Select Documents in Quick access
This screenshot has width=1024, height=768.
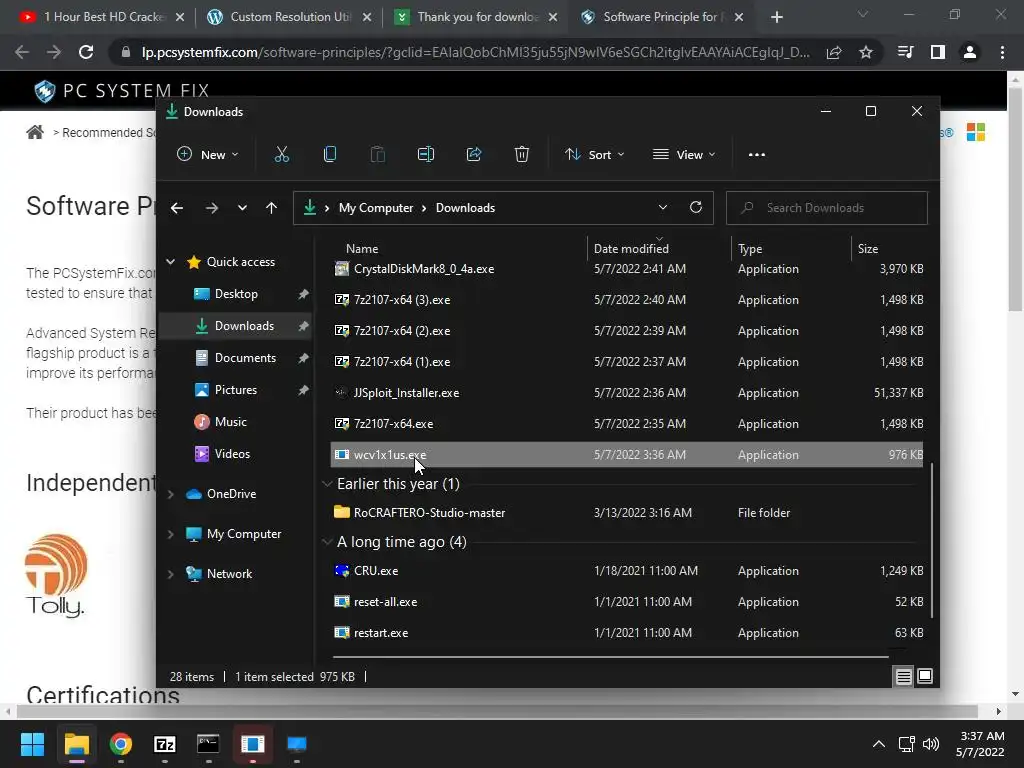tap(245, 358)
